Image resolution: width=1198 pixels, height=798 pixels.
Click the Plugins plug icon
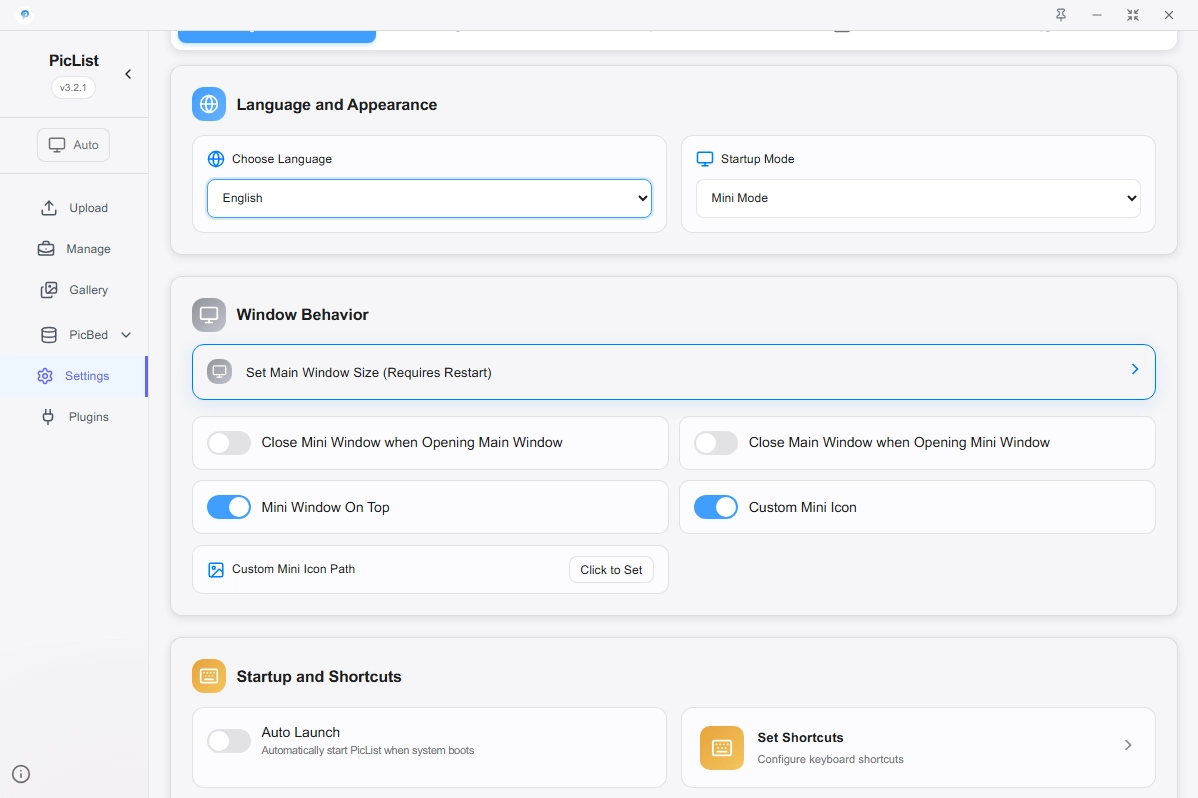[48, 417]
